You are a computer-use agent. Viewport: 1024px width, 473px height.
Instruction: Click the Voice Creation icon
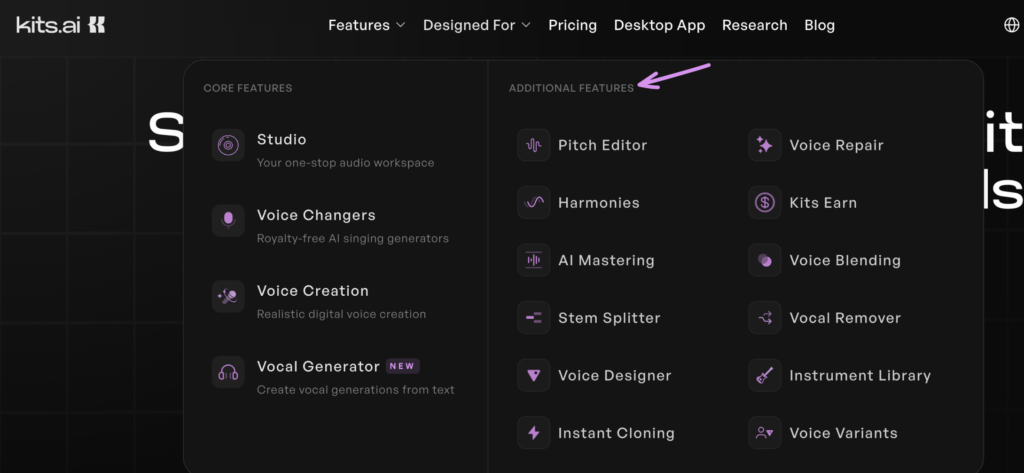228,297
